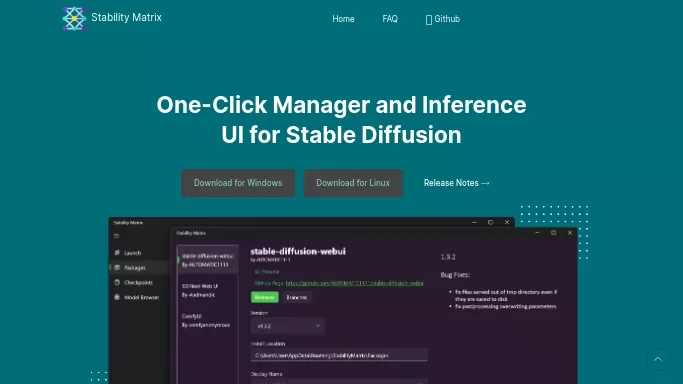Choose stable-diffusion-webui package entry
683x384 pixels.
[x=208, y=260]
